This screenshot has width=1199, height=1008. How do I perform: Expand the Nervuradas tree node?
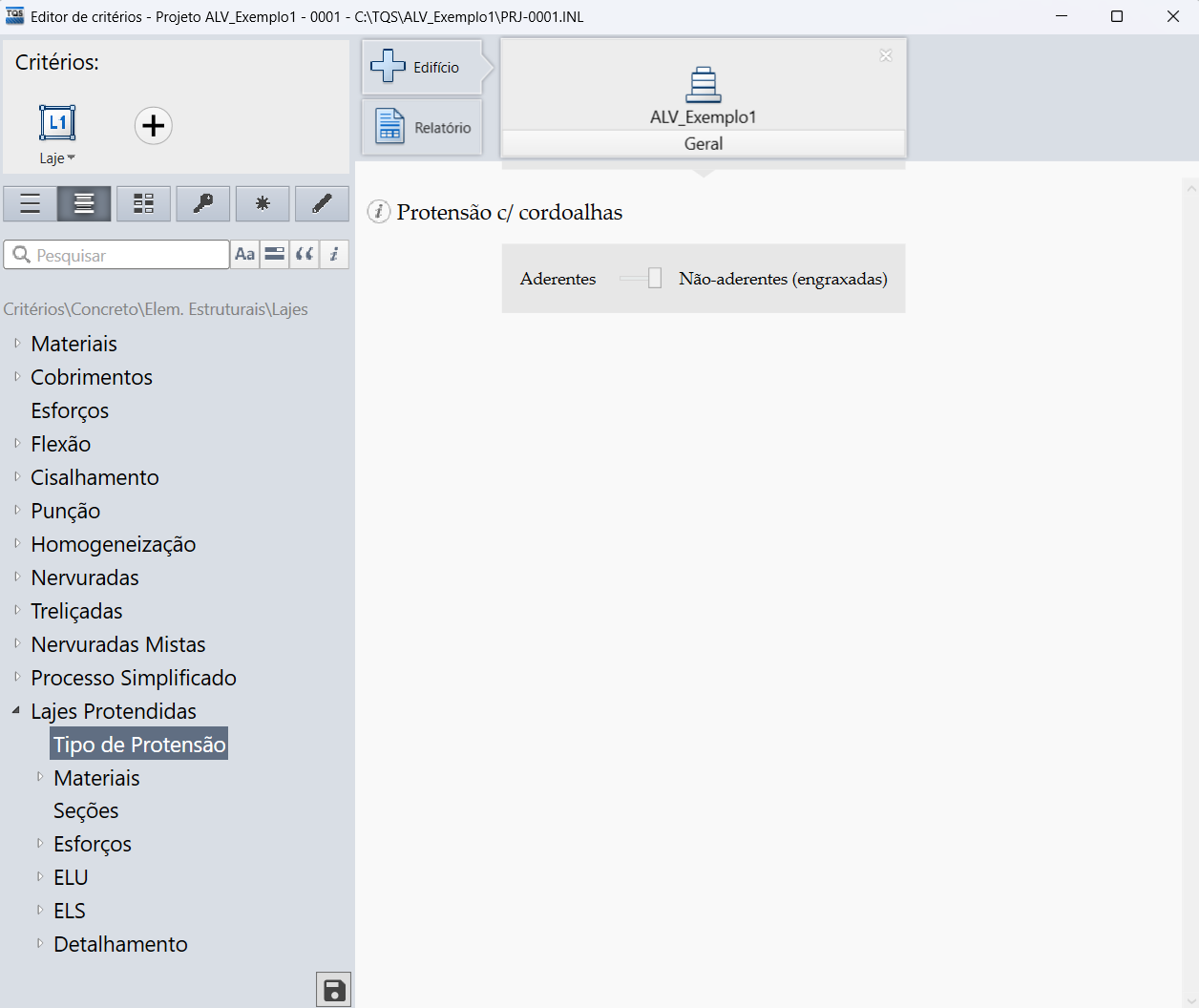tap(17, 577)
